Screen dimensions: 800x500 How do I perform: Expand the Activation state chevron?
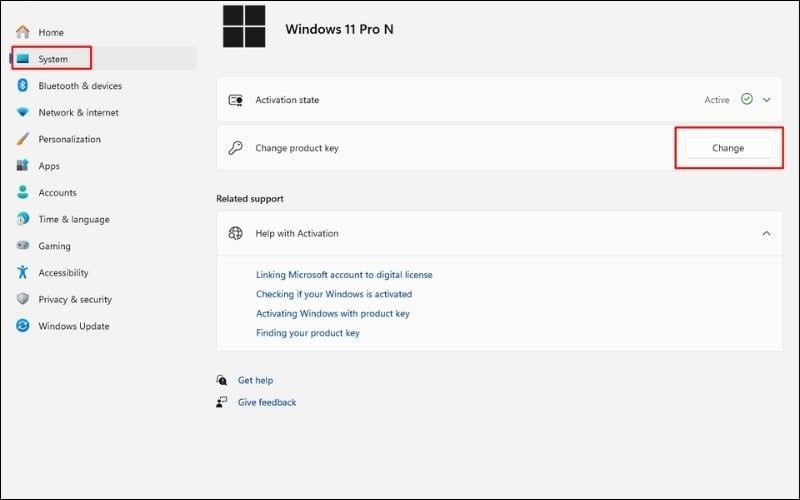pyautogui.click(x=766, y=100)
